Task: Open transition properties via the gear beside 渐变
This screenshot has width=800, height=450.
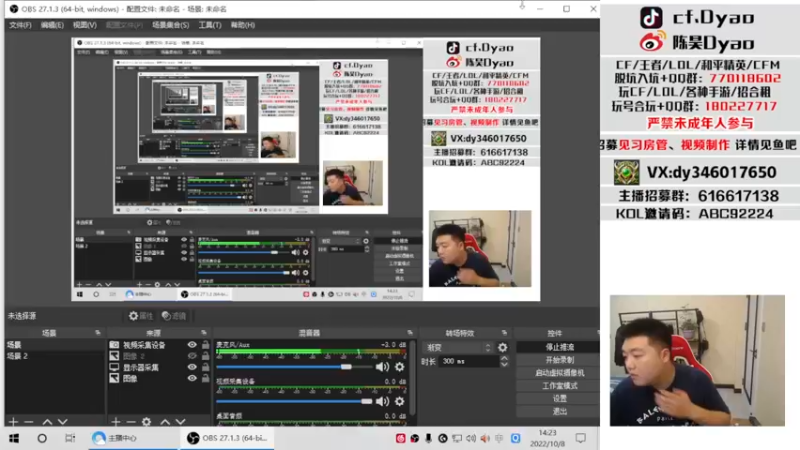Action: (503, 347)
